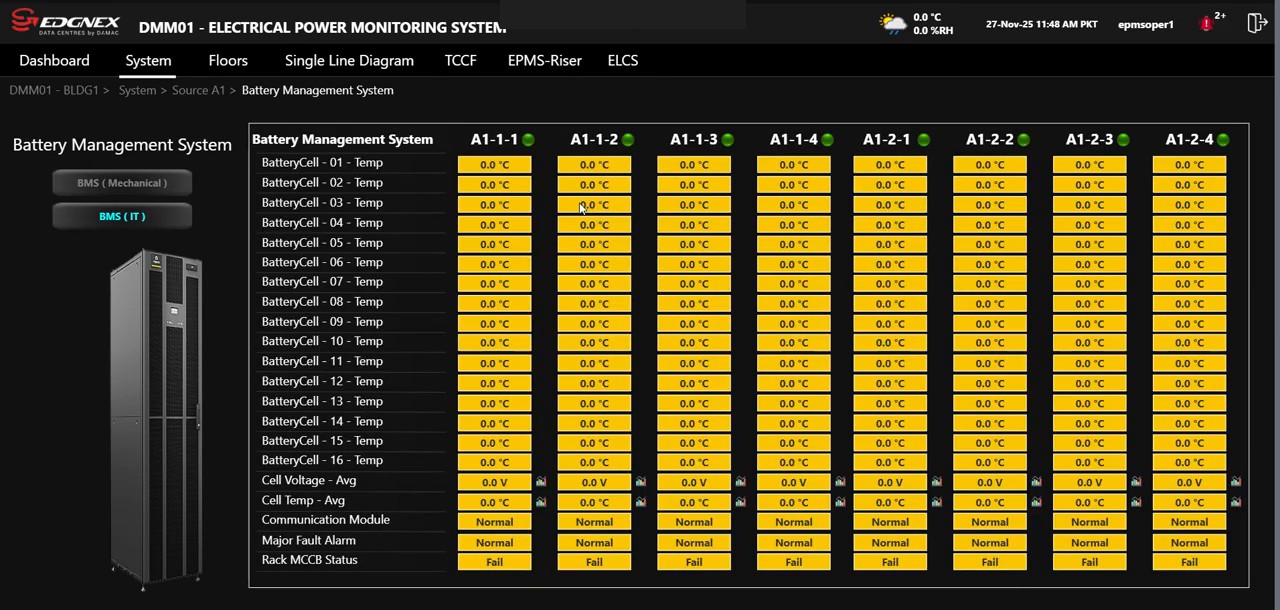This screenshot has height=610, width=1280.
Task: Switch to the Floors tab
Action: [x=228, y=61]
